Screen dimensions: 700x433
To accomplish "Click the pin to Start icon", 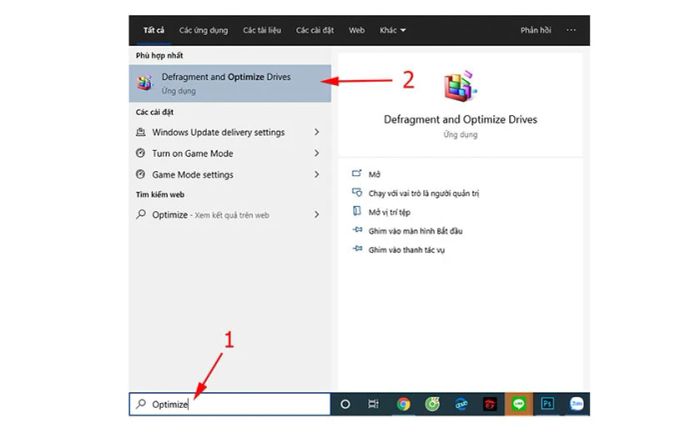I will [x=358, y=230].
